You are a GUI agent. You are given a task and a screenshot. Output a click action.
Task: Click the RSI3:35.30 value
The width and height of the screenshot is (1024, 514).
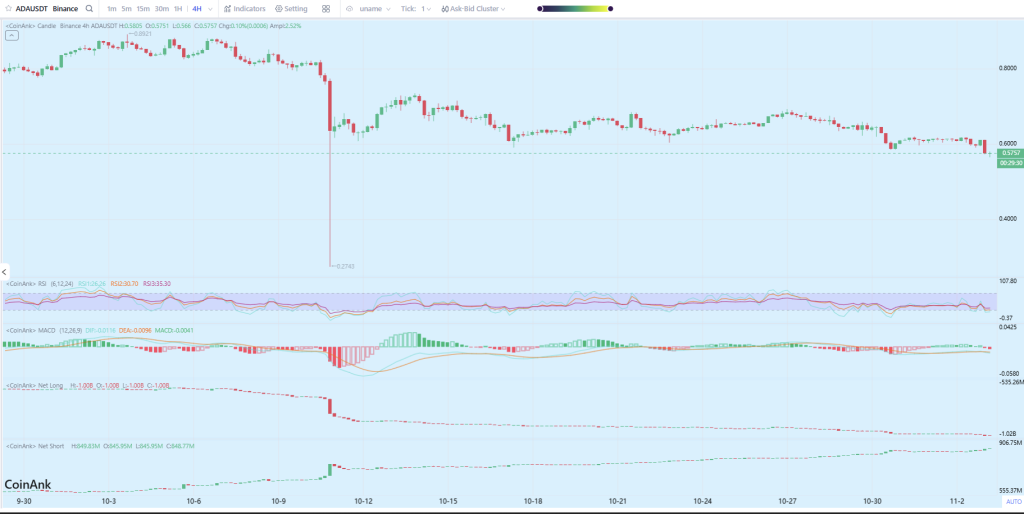click(x=157, y=284)
